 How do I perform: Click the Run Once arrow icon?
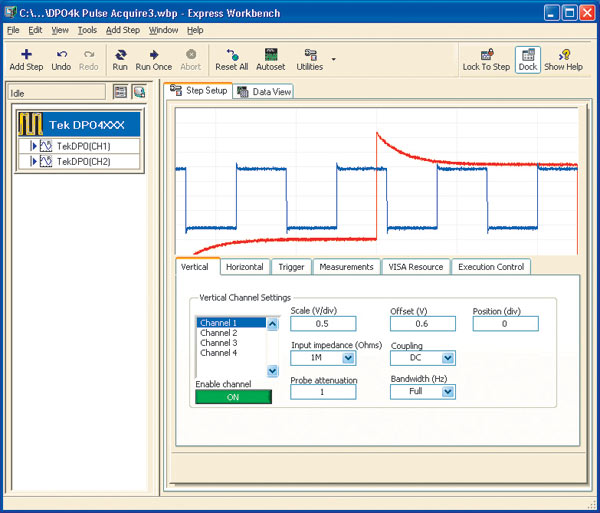(x=154, y=54)
